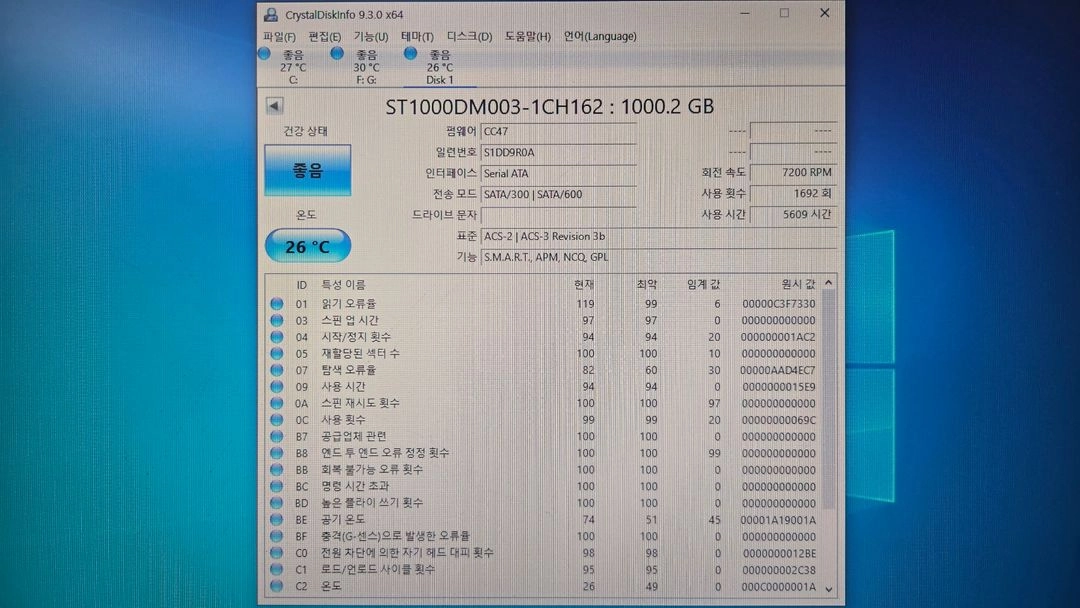Open the 편집(E) menu
This screenshot has height=608, width=1080.
324,36
